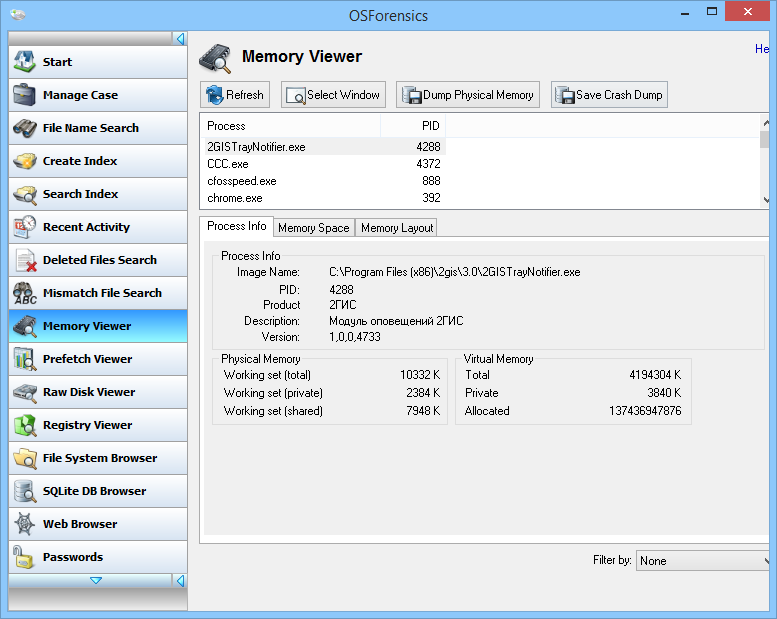Image resolution: width=777 pixels, height=619 pixels.
Task: Click the private virtual memory value 3840 K
Action: [x=664, y=393]
